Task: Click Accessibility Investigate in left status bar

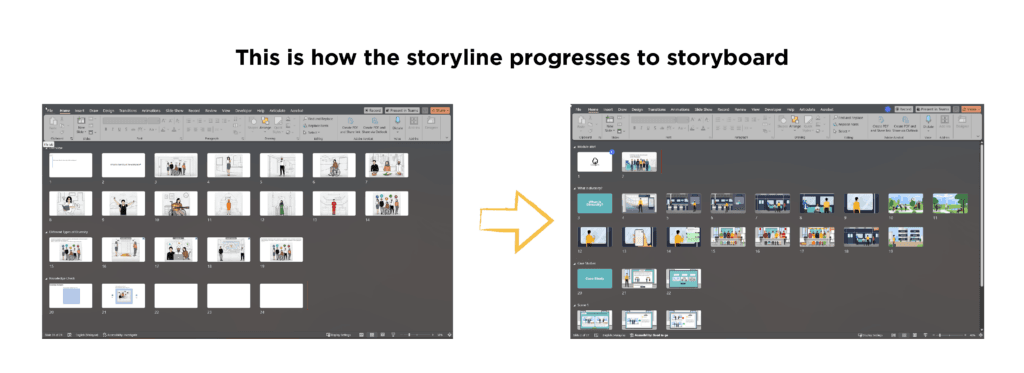Action: pos(120,334)
